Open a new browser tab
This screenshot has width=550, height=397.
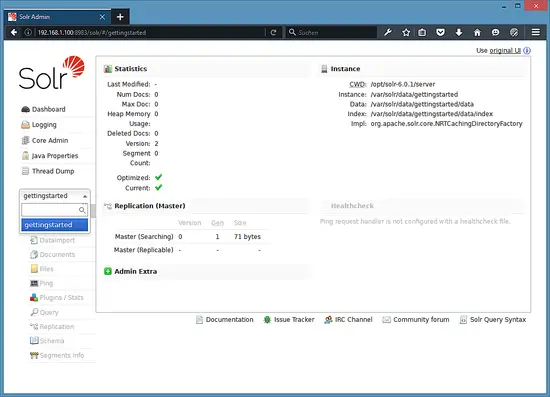pyautogui.click(x=120, y=17)
